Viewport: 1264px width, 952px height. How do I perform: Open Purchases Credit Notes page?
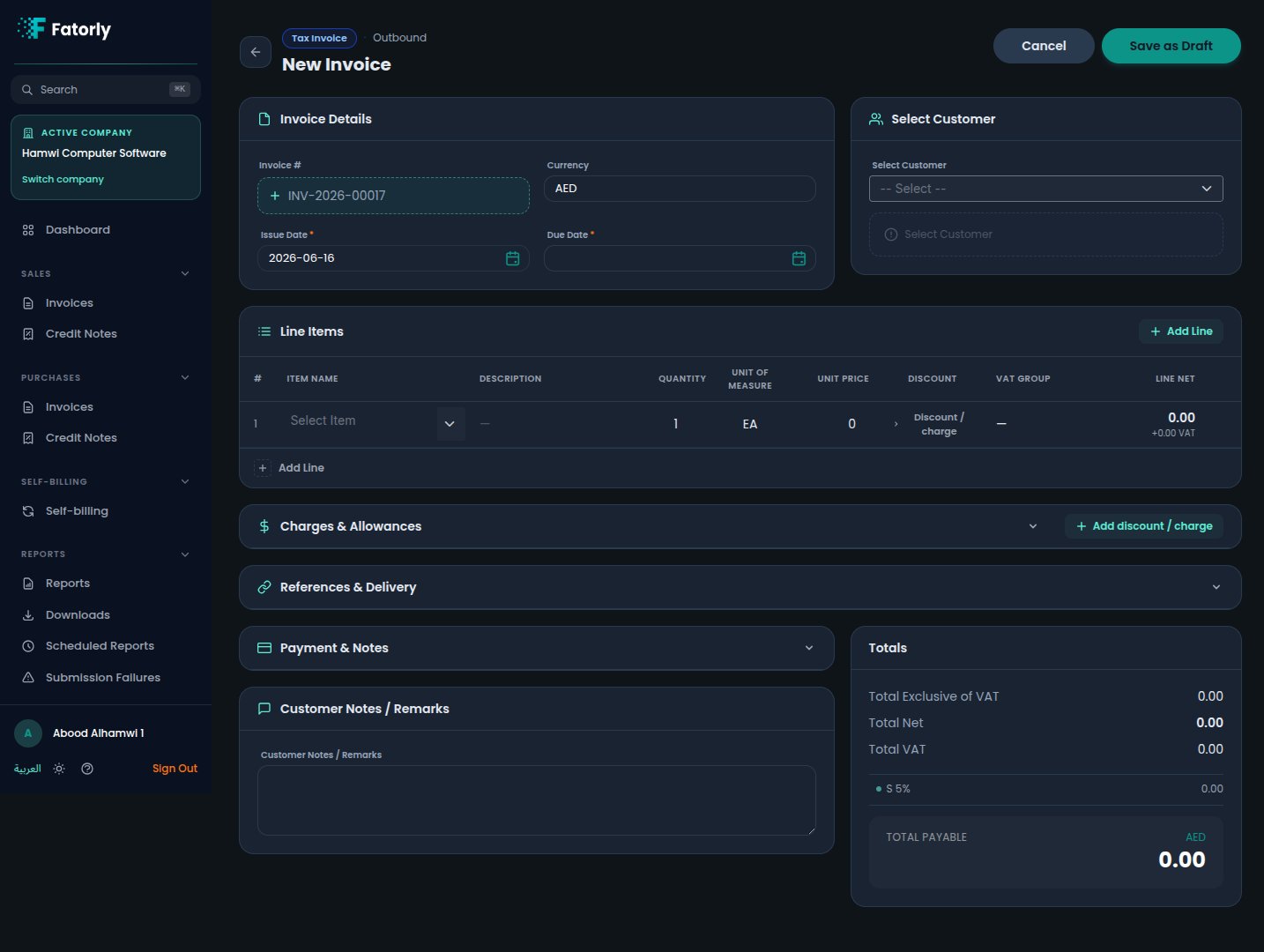coord(106,438)
